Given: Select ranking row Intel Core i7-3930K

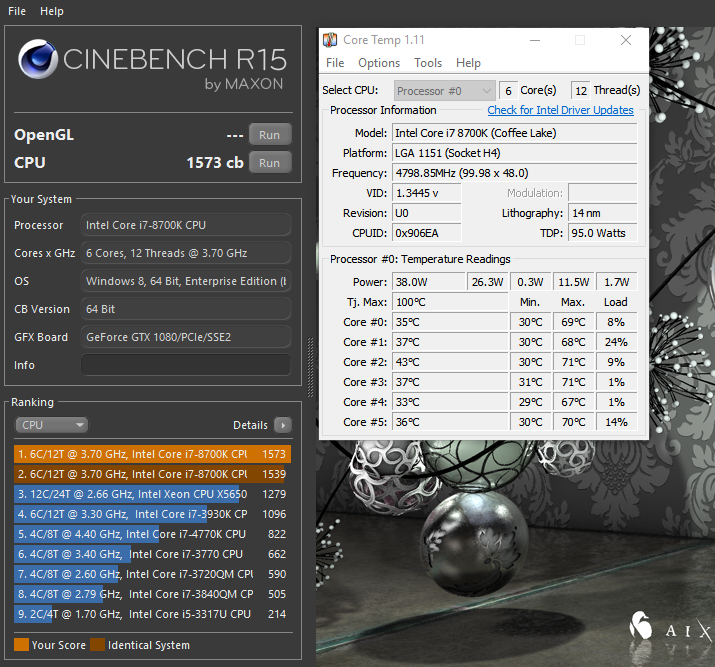Looking at the screenshot, I should point(152,514).
